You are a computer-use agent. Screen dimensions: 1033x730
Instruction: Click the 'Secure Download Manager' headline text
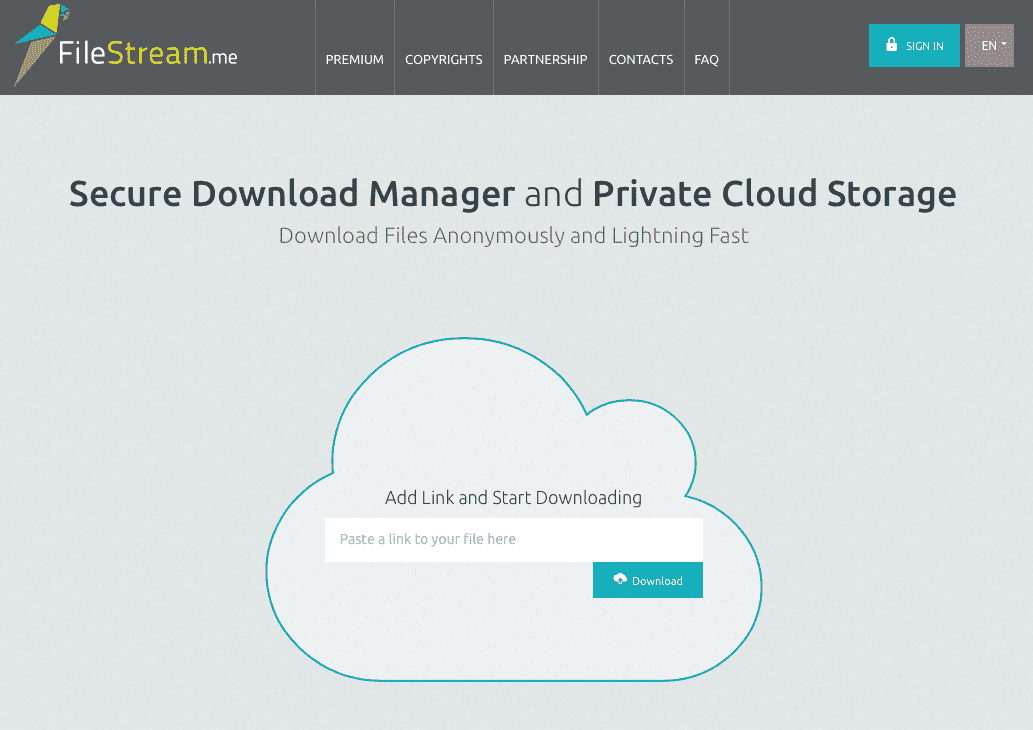pyautogui.click(x=291, y=193)
